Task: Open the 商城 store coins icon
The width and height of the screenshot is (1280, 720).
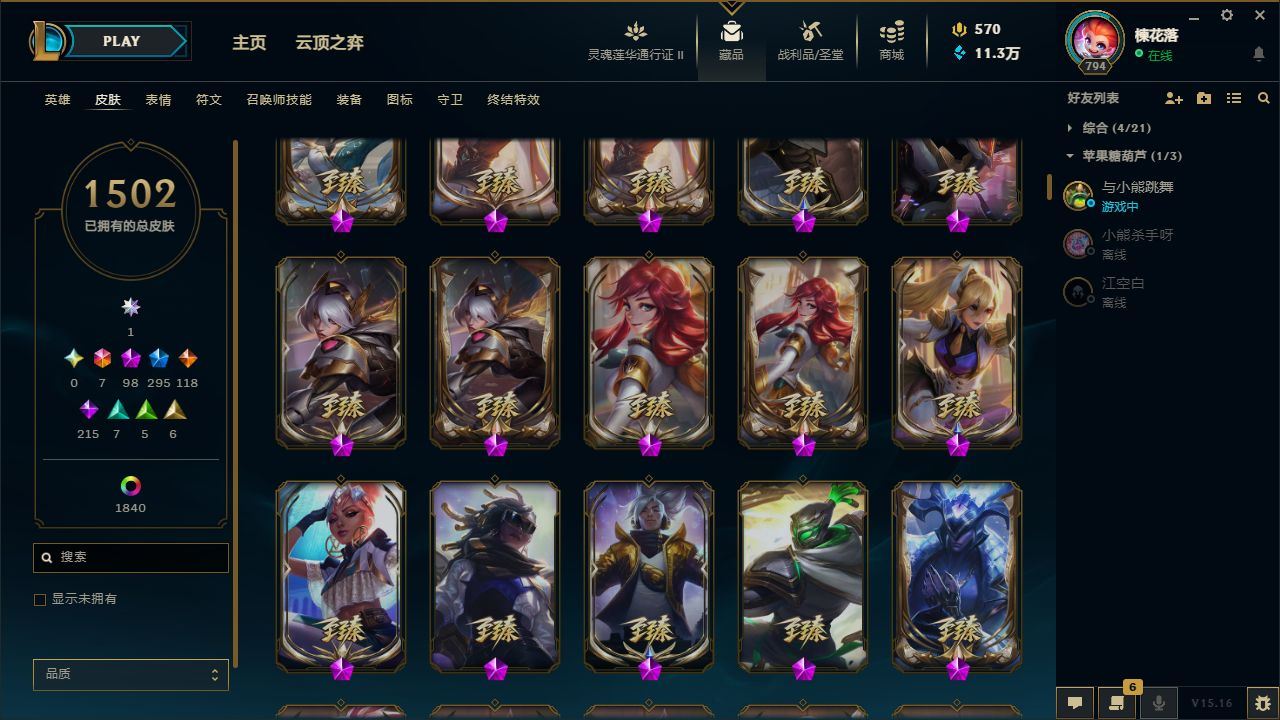Action: click(x=892, y=32)
